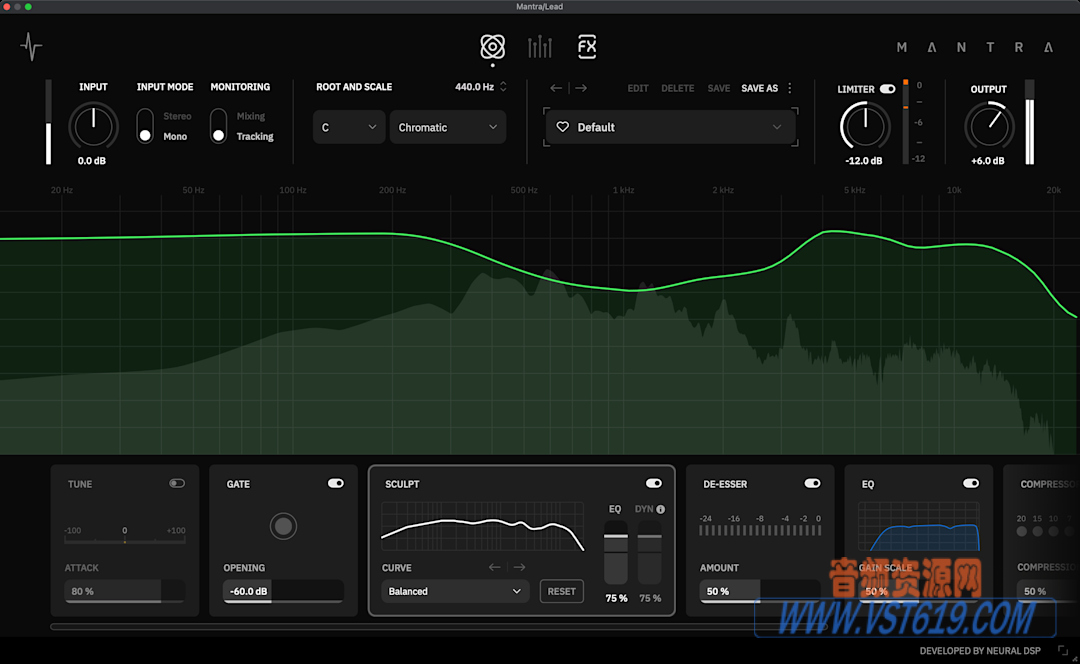Screen dimensions: 1080x664
Task: Mark Default preset as favorite with heart icon
Action: tap(562, 127)
